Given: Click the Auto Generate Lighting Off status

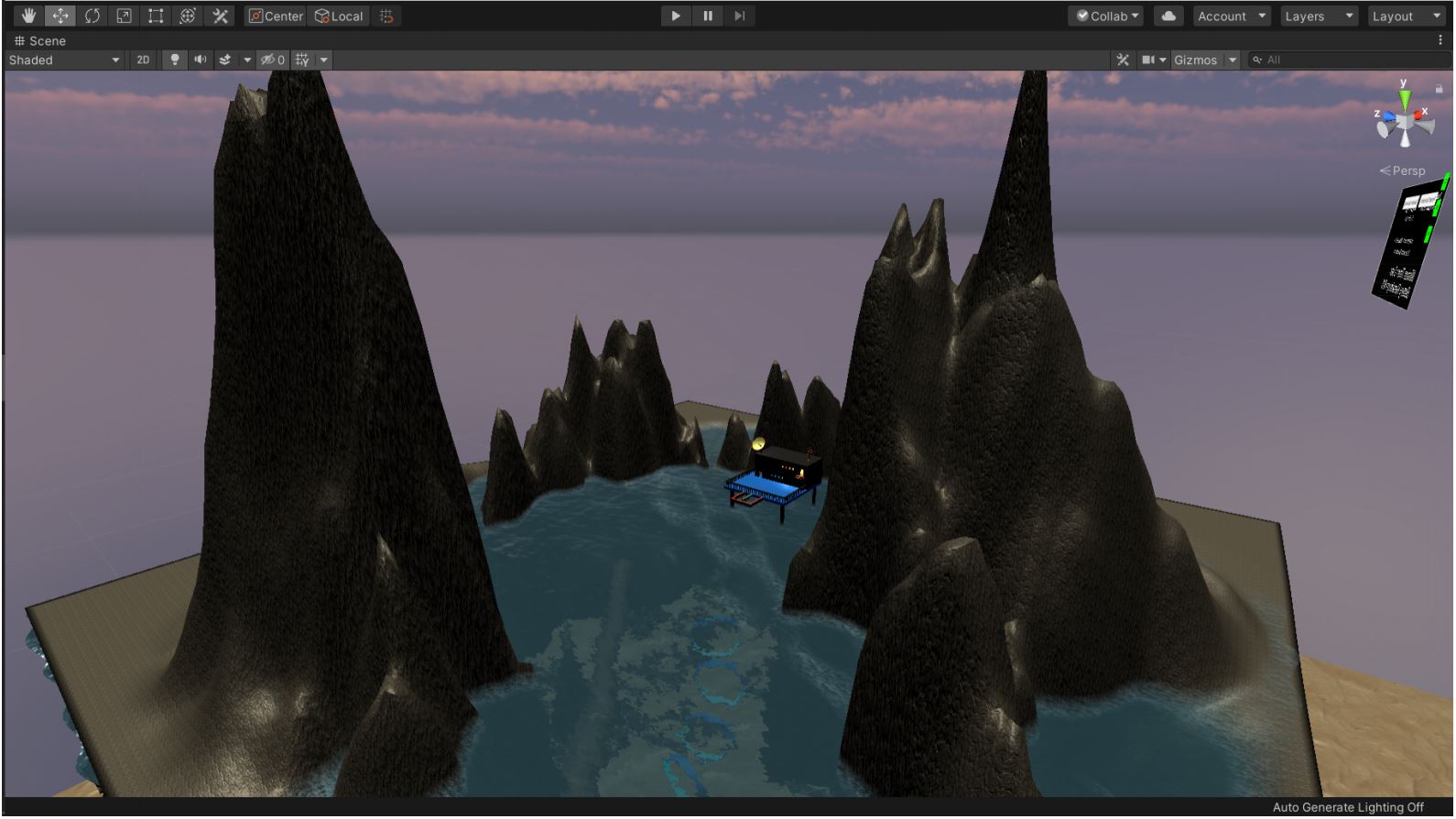Looking at the screenshot, I should click(x=1348, y=807).
